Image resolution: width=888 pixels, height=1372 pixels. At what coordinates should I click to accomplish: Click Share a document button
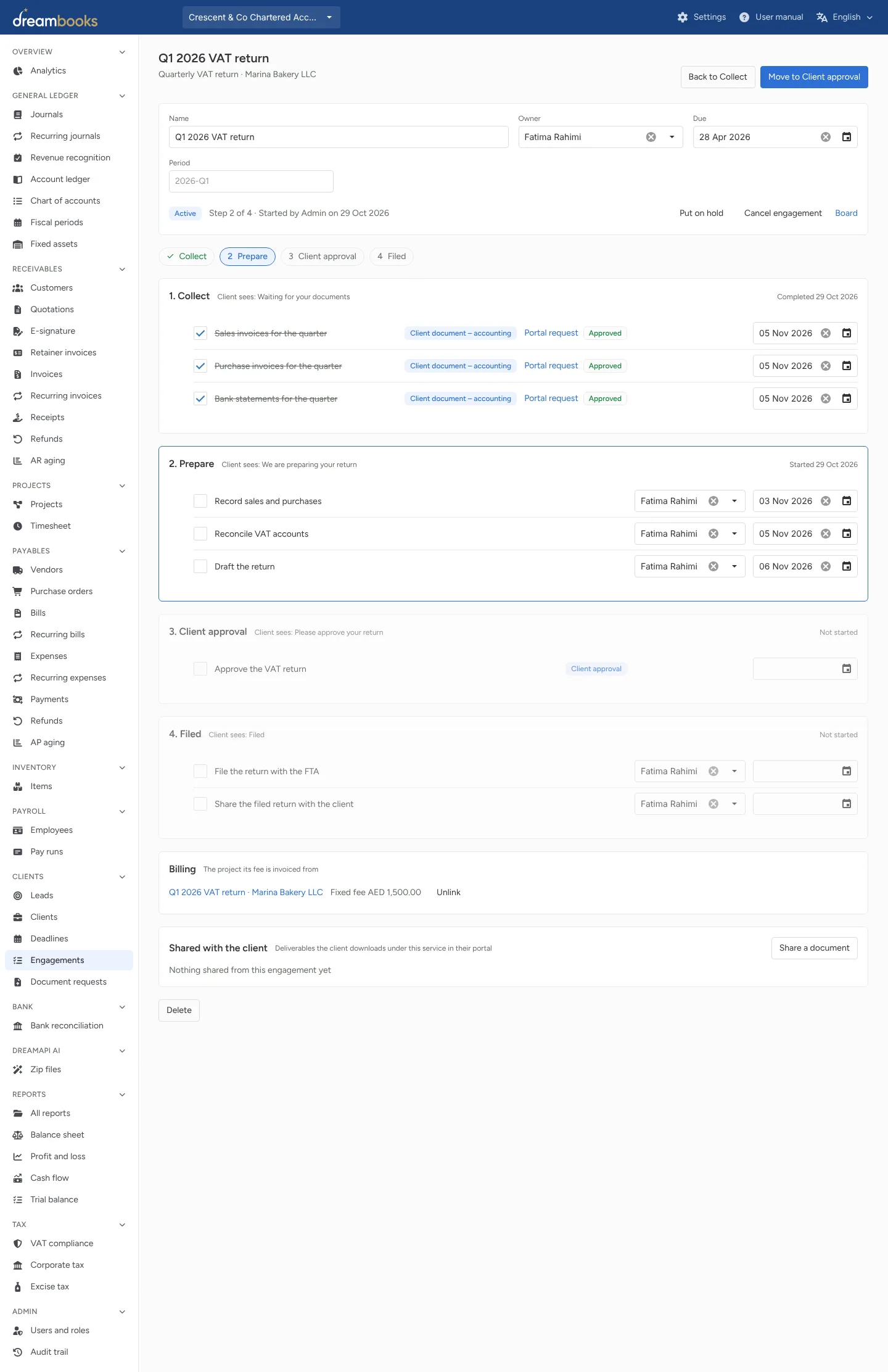pyautogui.click(x=814, y=948)
